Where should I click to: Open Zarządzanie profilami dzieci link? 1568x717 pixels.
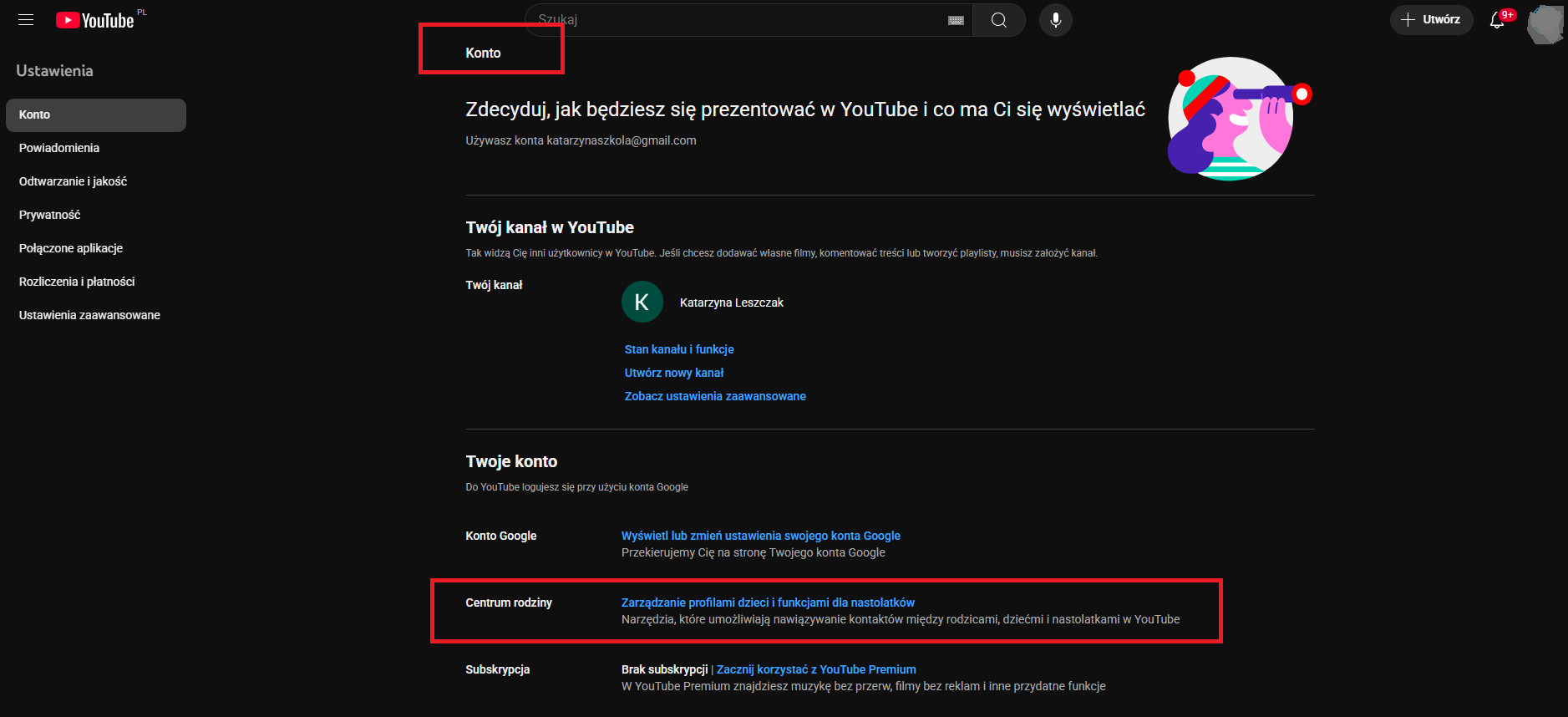click(x=768, y=603)
